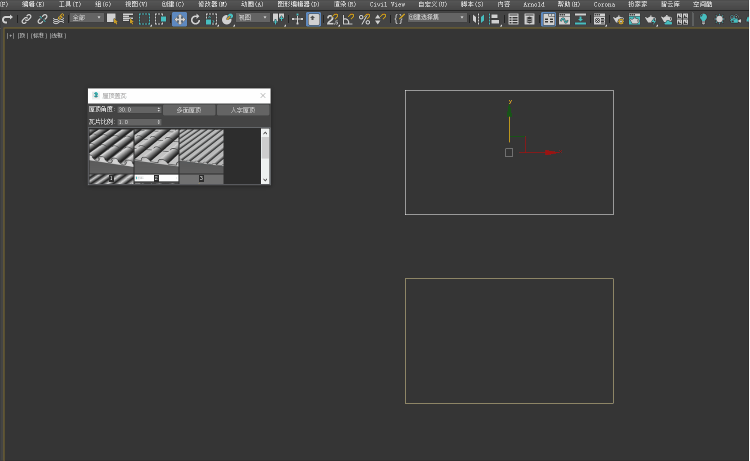This screenshot has width=750, height=461.
Task: Open the 全部 selection filter dropdown
Action: click(x=86, y=18)
